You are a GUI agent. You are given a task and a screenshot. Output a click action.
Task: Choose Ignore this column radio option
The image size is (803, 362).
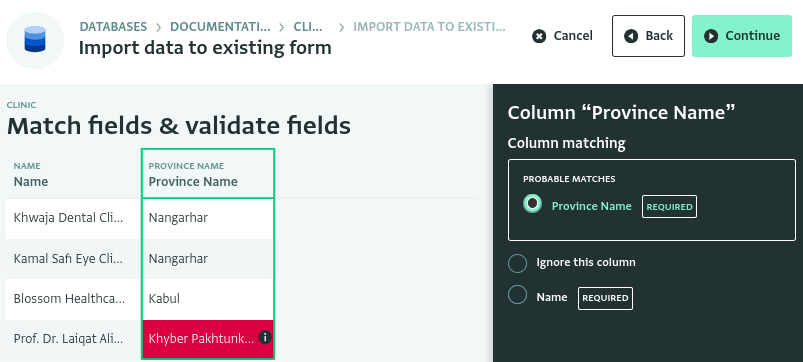click(x=517, y=263)
